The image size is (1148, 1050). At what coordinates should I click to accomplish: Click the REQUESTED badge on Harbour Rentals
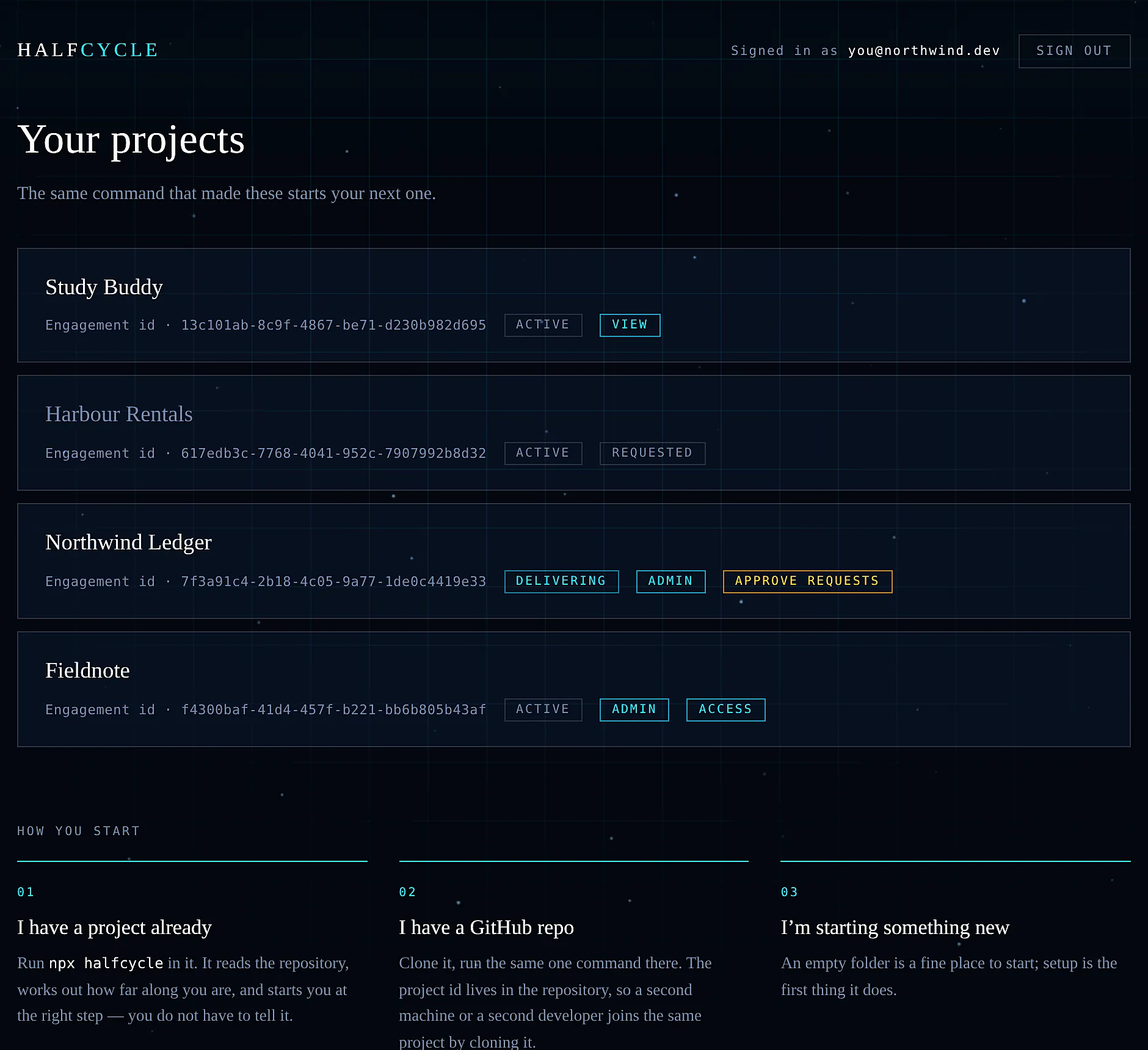pos(652,453)
